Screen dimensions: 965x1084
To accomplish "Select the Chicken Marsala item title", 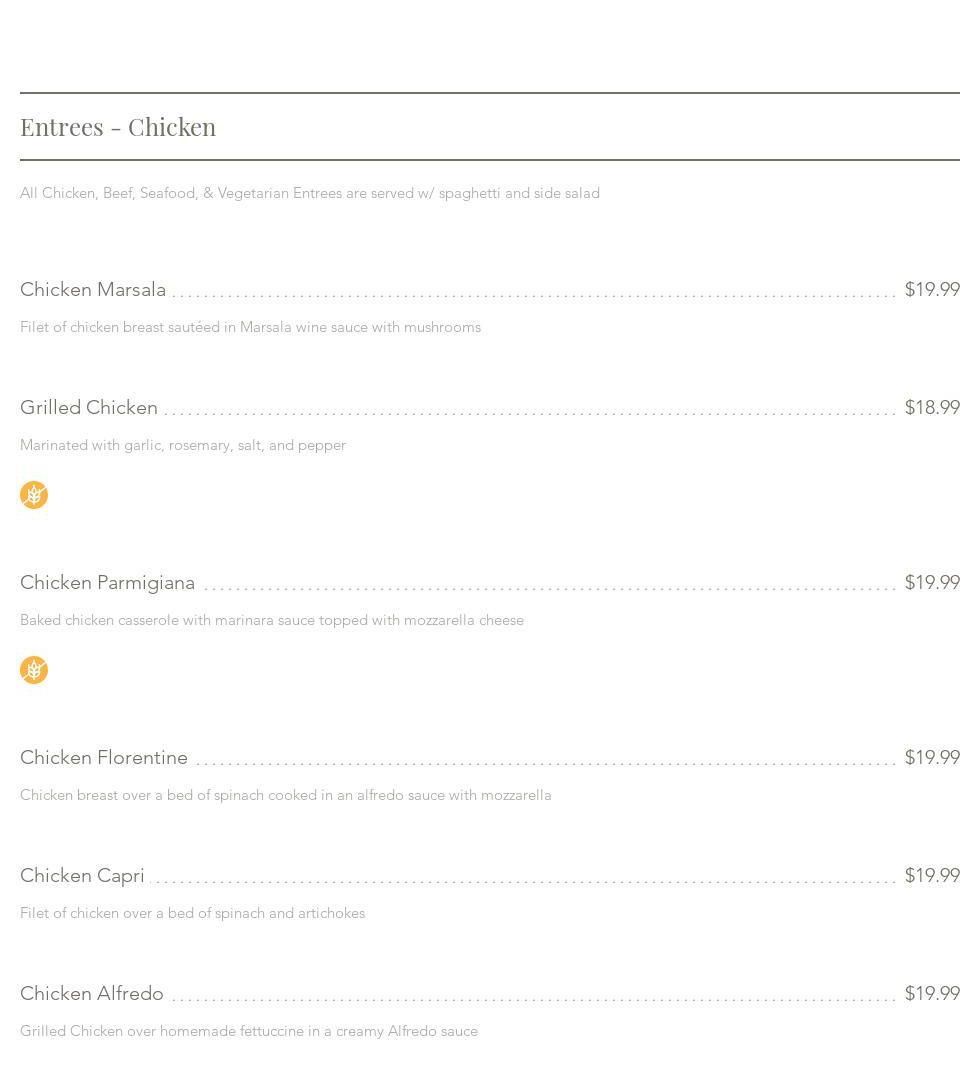I will 93,289.
